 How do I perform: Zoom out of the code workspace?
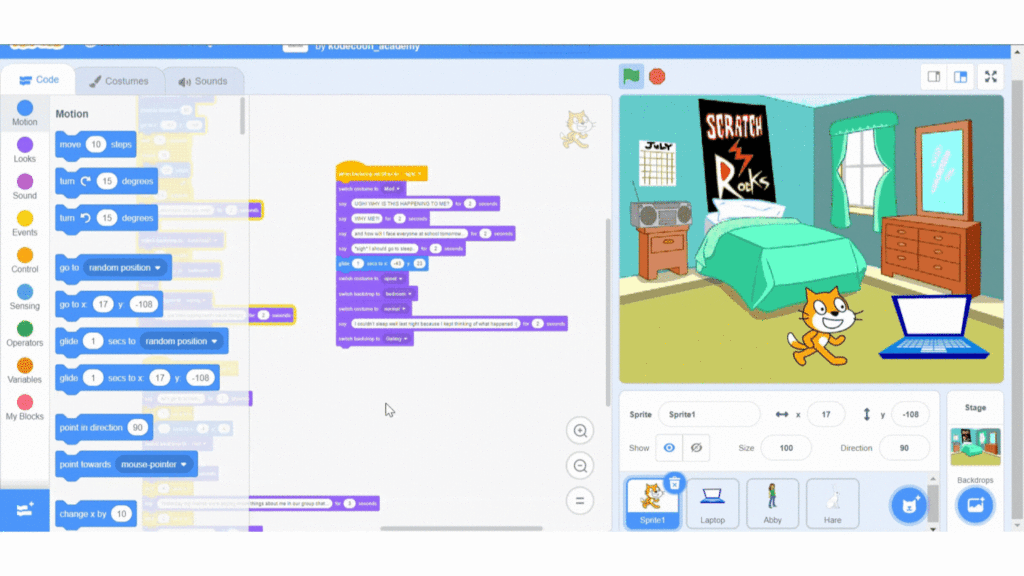tap(579, 466)
